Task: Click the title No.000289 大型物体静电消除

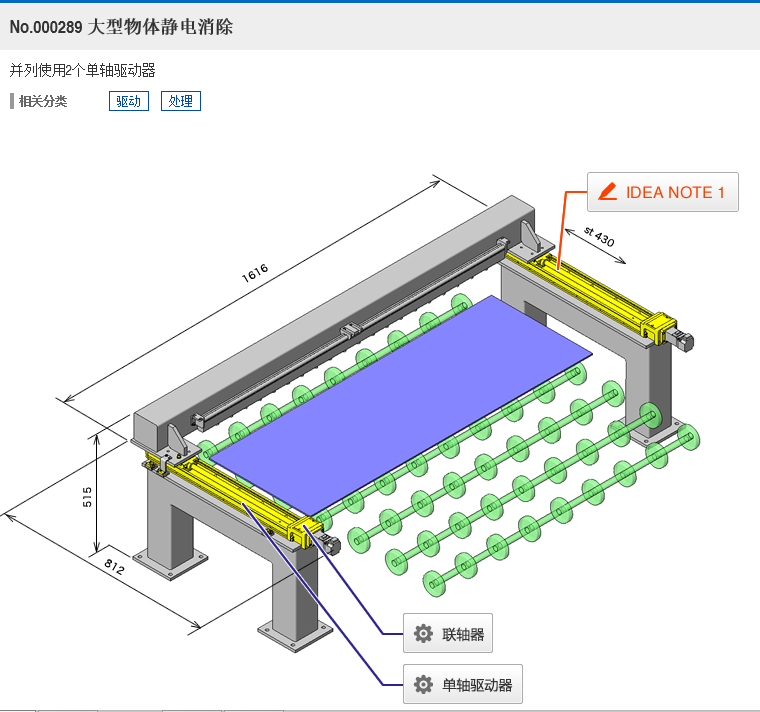Action: coord(121,27)
